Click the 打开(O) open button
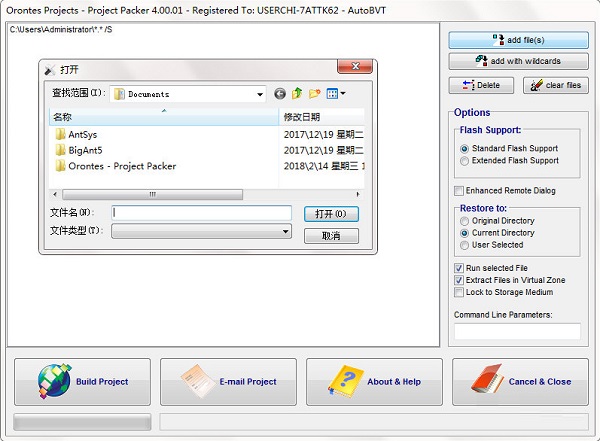 (331, 214)
